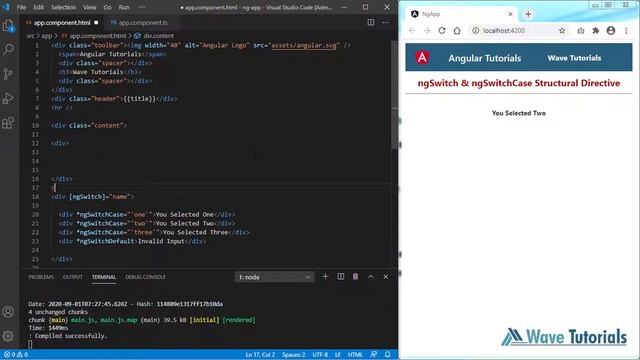Switch to app.component.ts editor tab
This screenshot has height=360, width=640.
tap(143, 23)
